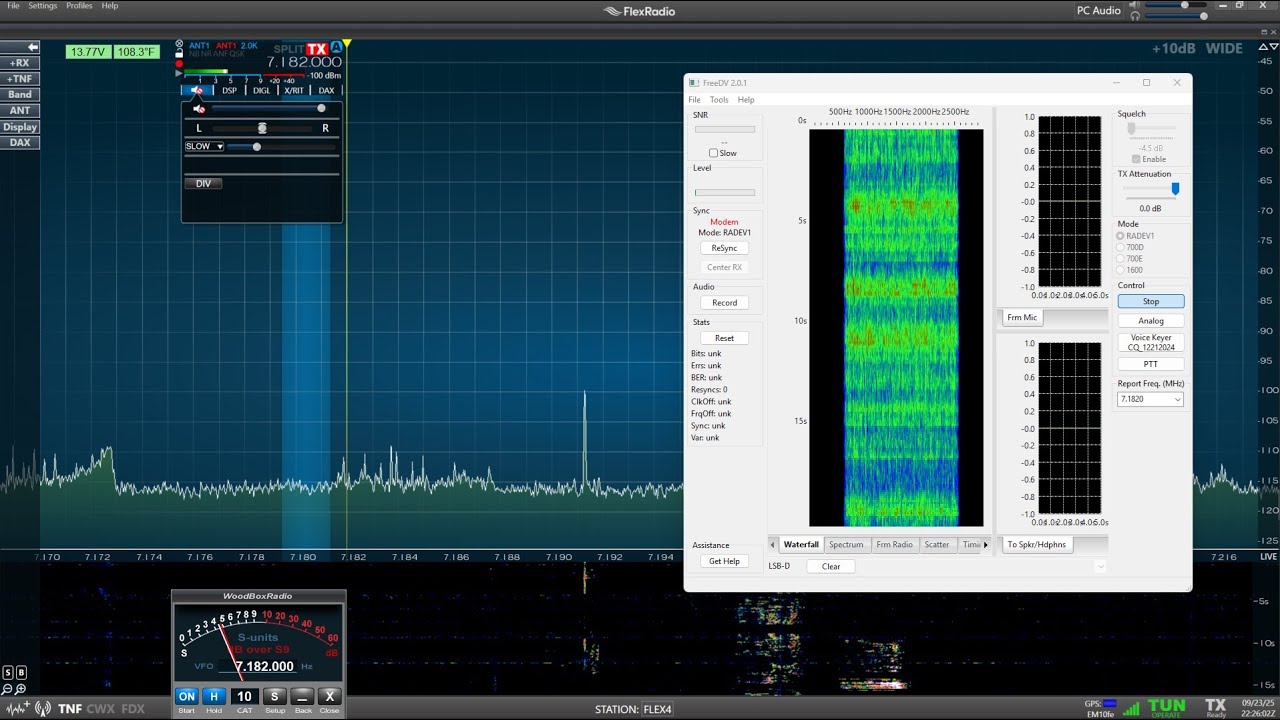Click the speaker icon beside top volume slider
The height and width of the screenshot is (720, 1280).
point(1134,5)
